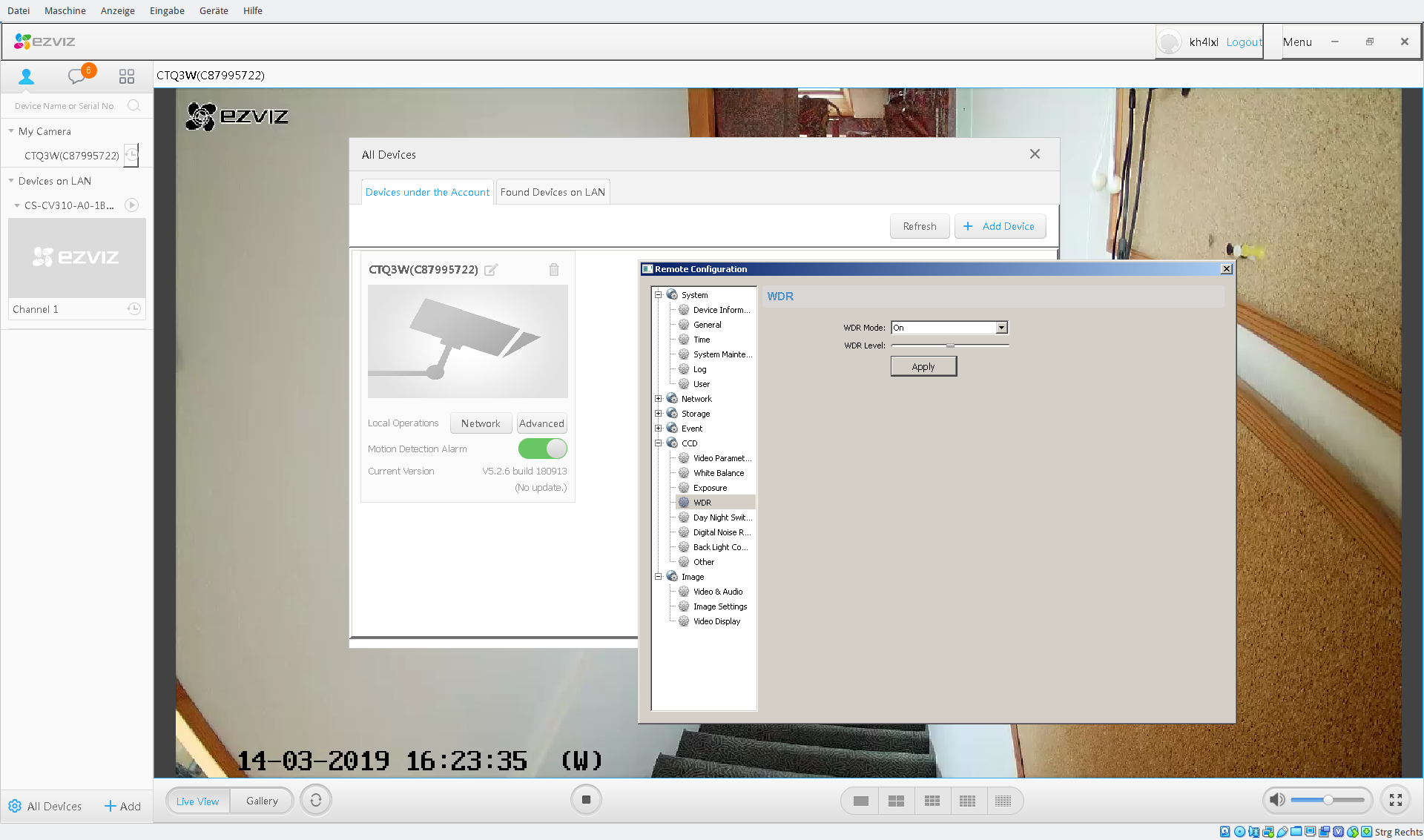Image resolution: width=1424 pixels, height=840 pixels.
Task: Expand the Network tree node
Action: pos(658,399)
